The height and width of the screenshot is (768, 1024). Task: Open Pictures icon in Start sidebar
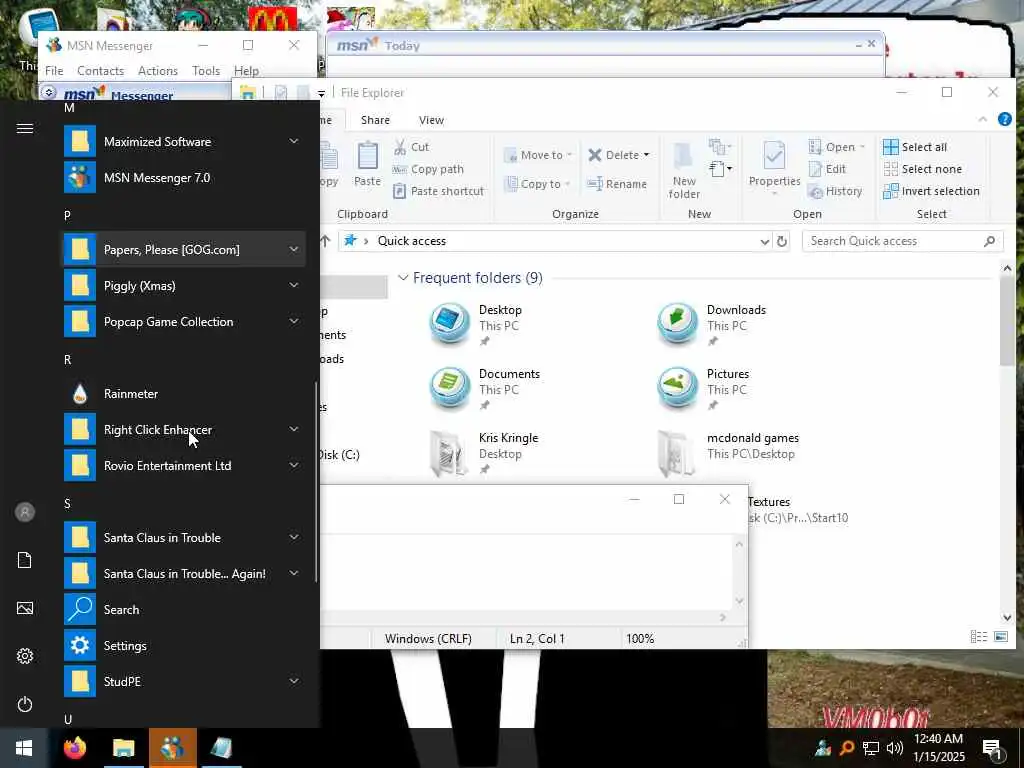(25, 608)
